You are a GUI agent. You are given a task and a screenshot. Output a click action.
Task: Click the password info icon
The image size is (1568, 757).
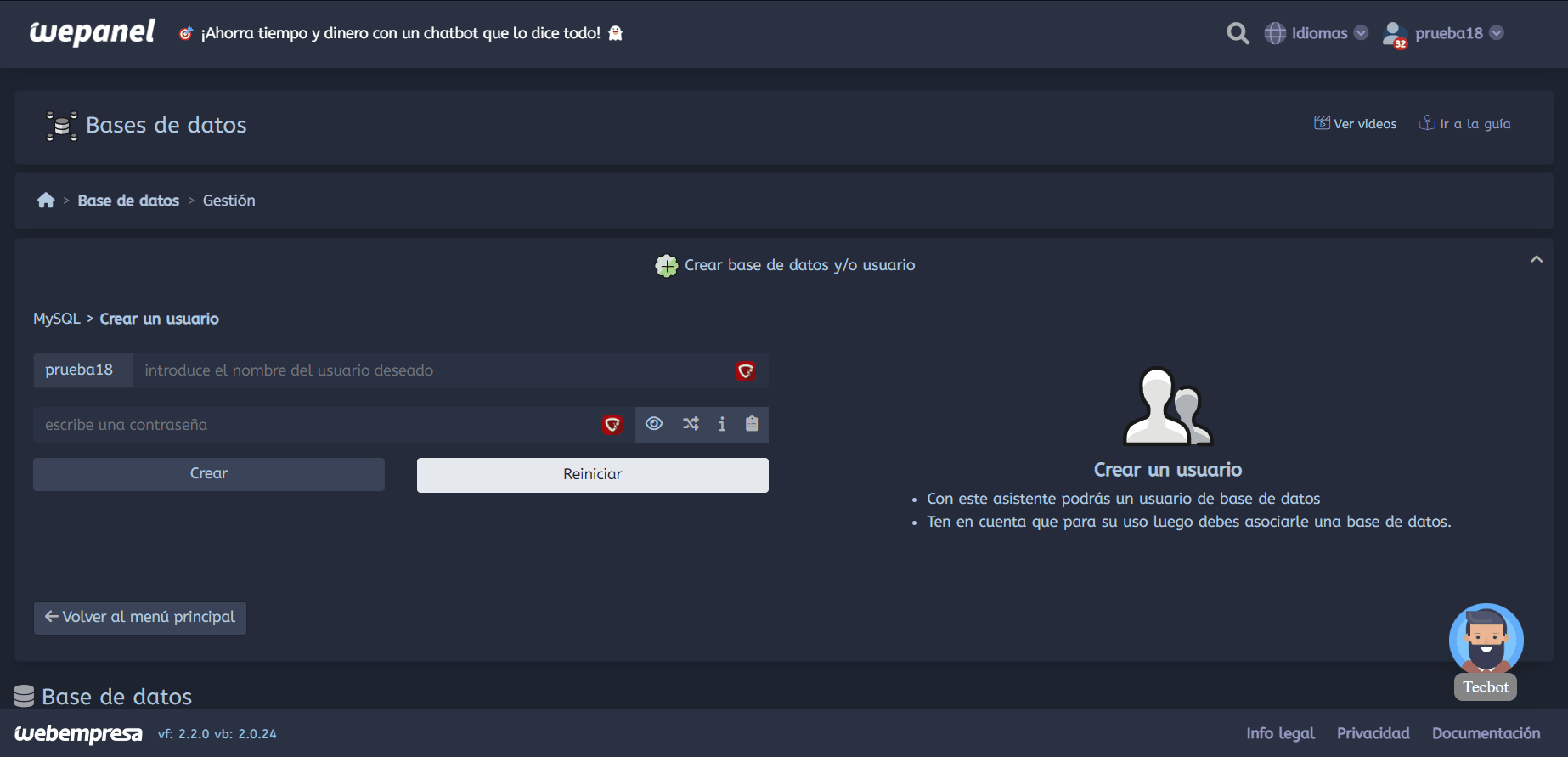click(x=722, y=424)
